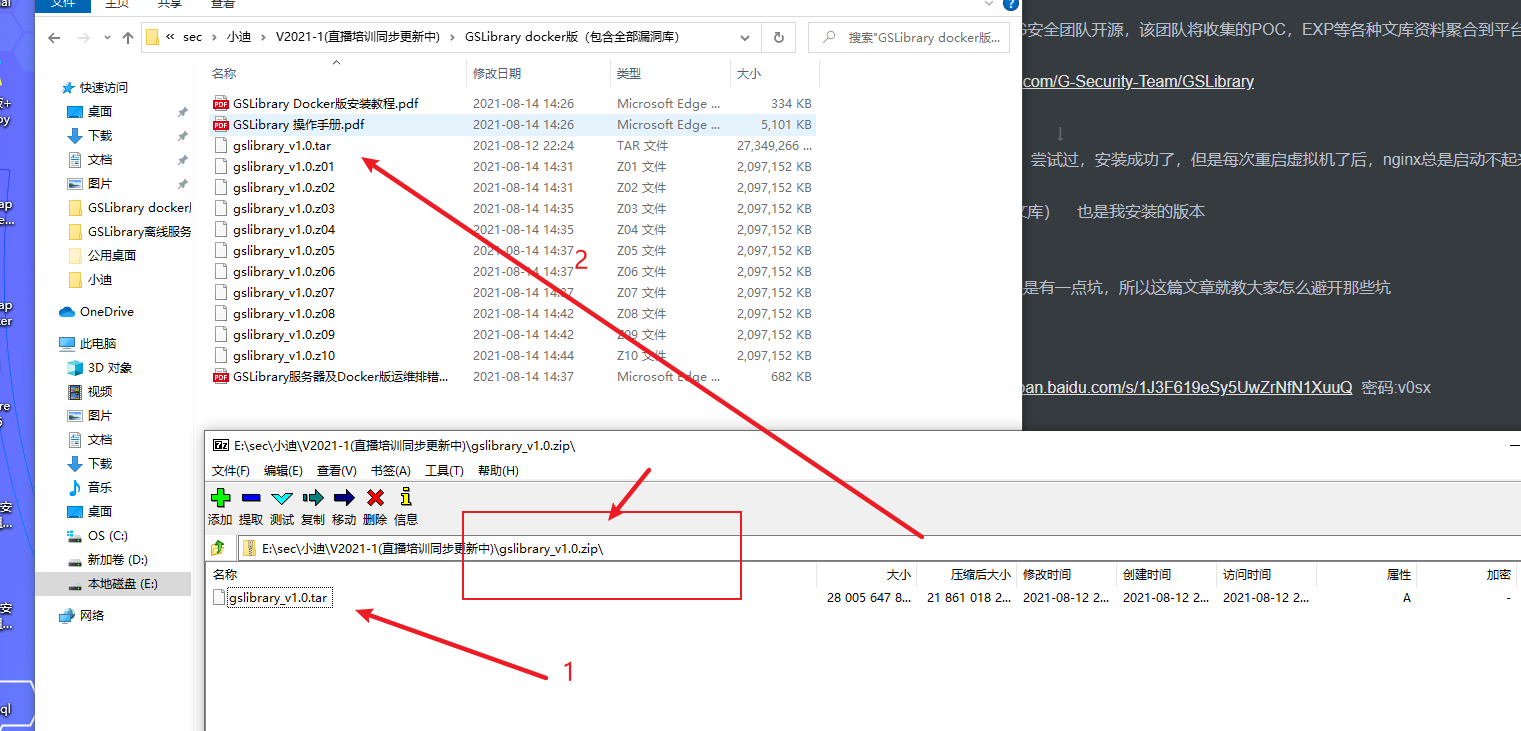Click the 7-Zip Delete (删除) toolbar icon
The width and height of the screenshot is (1521, 731).
tap(375, 498)
